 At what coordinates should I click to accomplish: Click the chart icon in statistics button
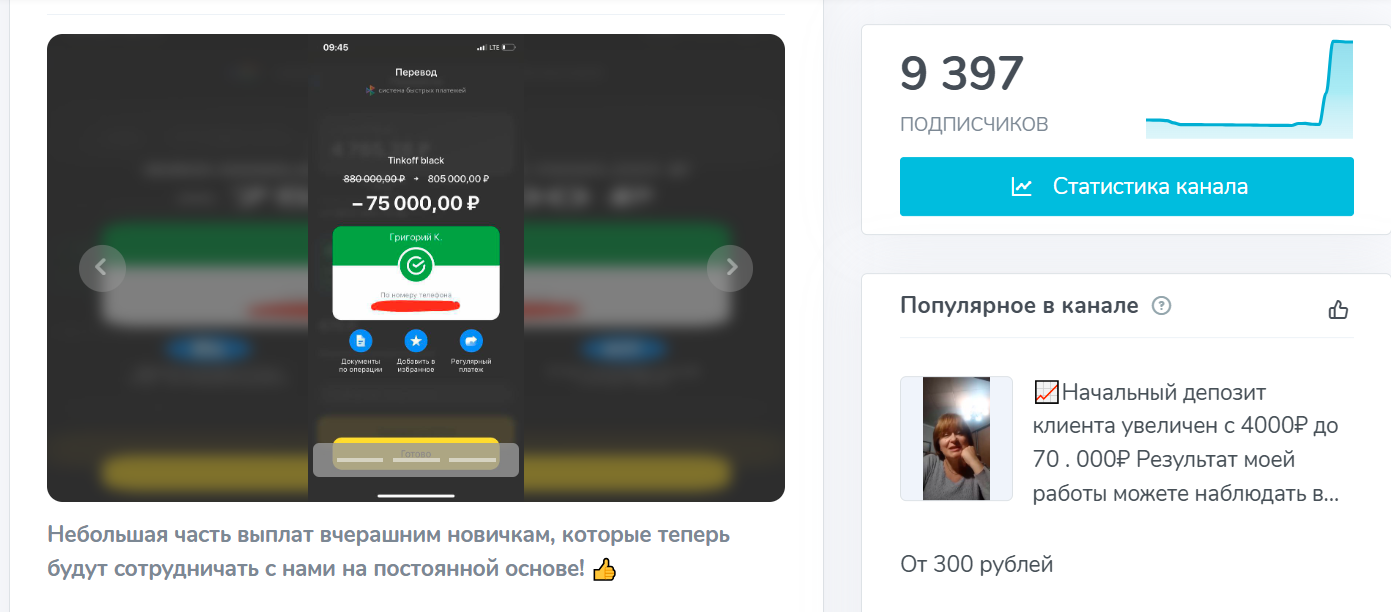[1021, 187]
